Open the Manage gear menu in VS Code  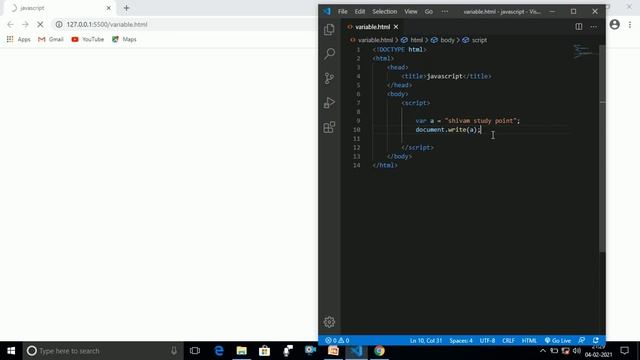click(329, 322)
